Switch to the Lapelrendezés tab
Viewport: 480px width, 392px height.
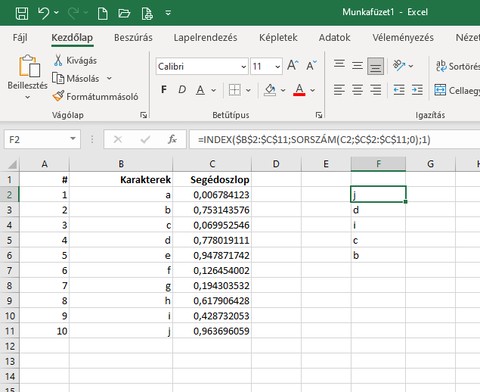pyautogui.click(x=205, y=37)
